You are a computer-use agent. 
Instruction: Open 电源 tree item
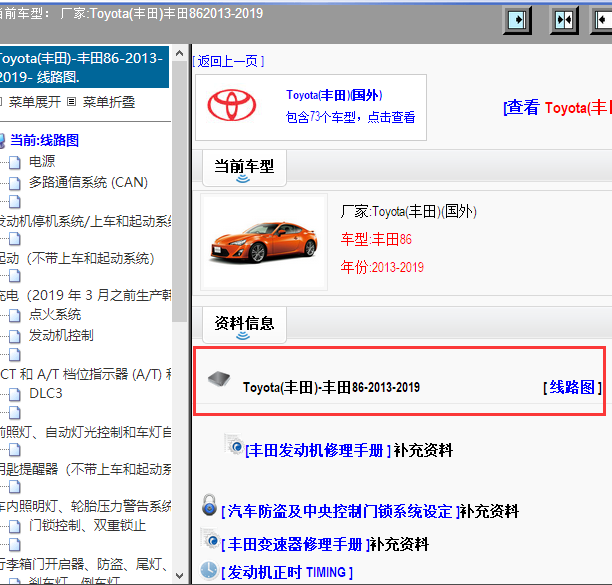(42, 161)
